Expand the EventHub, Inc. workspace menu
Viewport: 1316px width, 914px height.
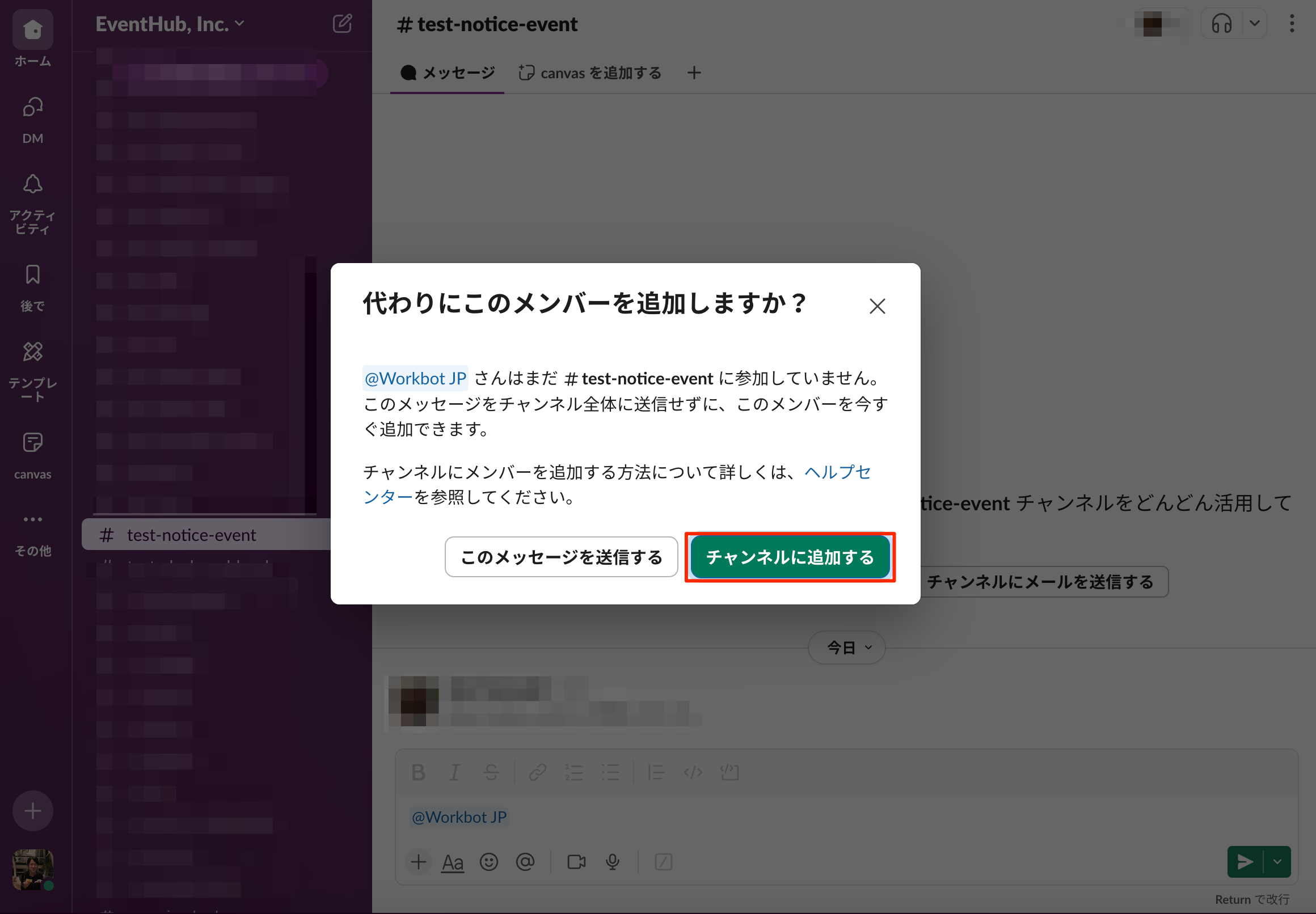[170, 24]
